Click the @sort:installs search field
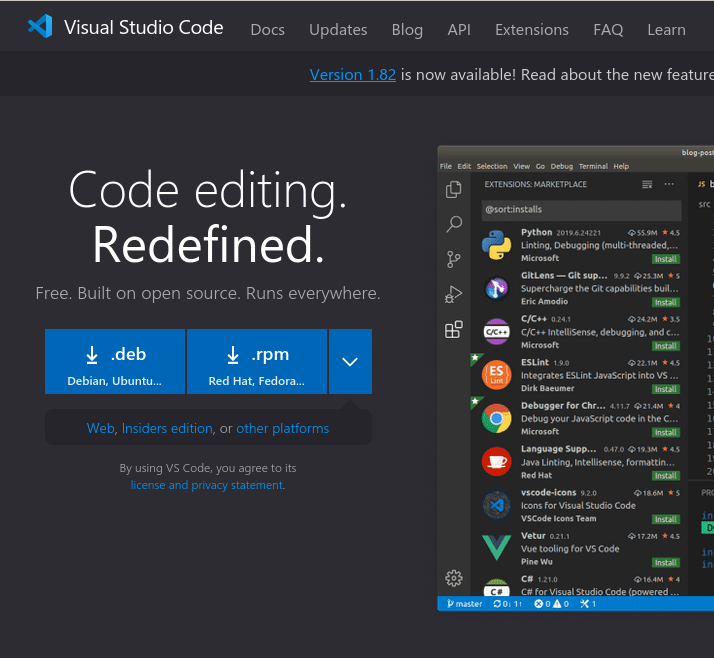 (x=581, y=210)
